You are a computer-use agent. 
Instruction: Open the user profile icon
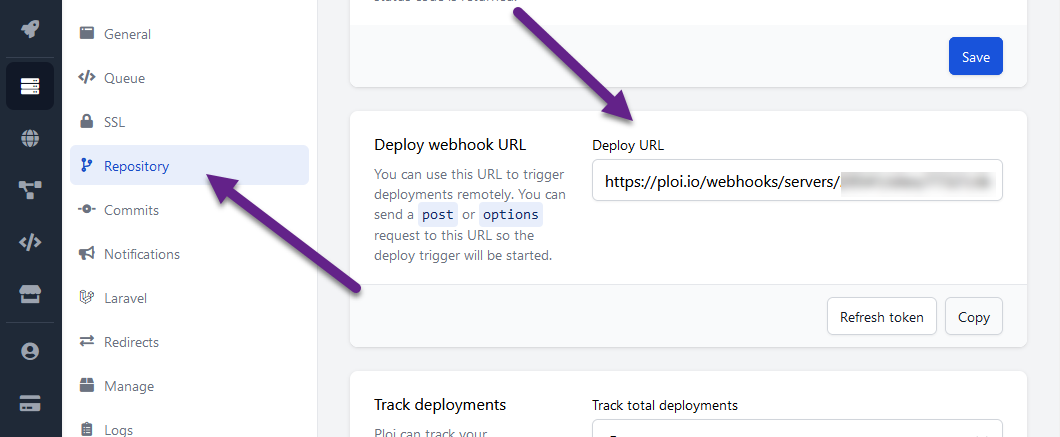point(30,351)
